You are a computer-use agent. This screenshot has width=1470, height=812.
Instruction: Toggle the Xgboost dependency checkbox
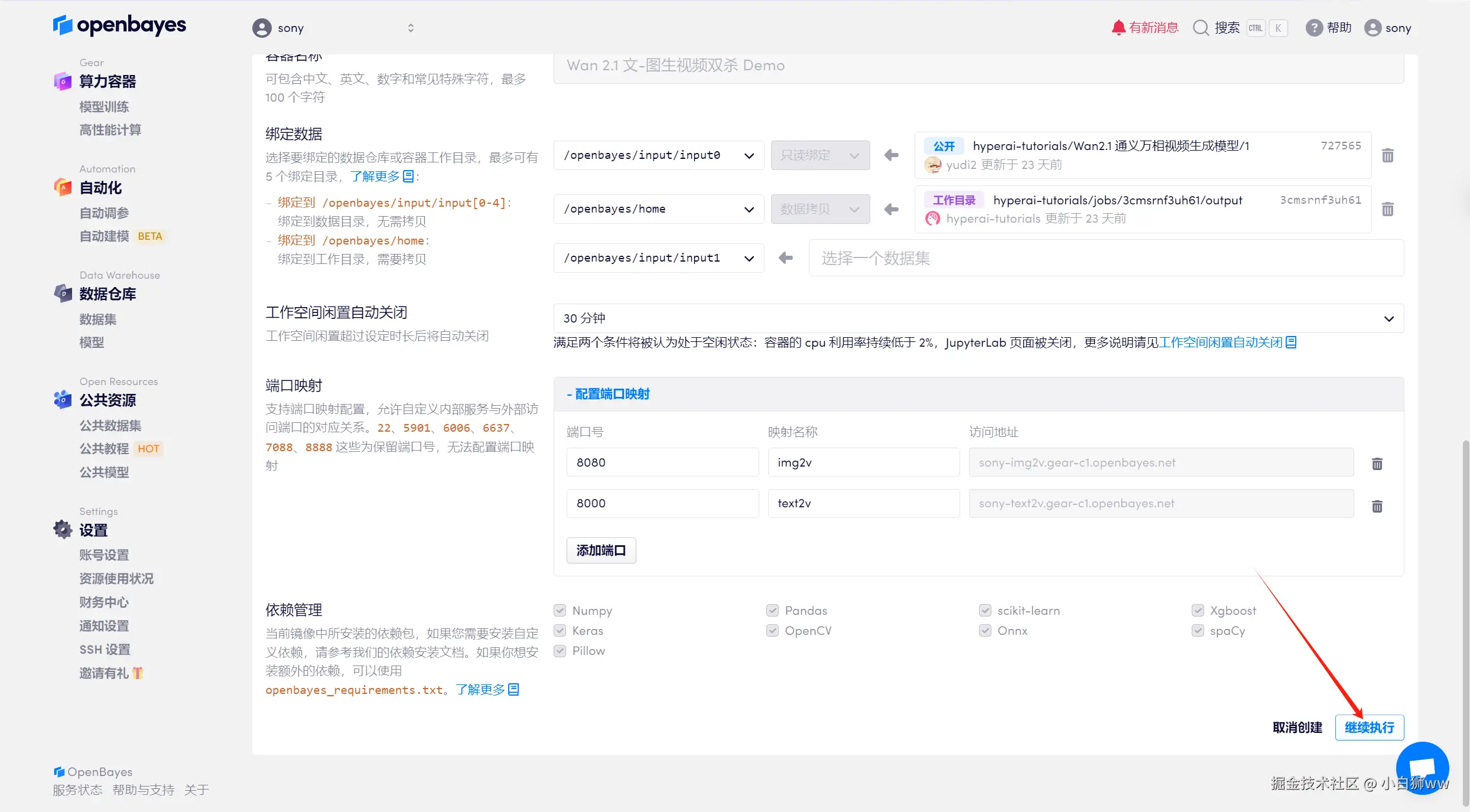[x=1198, y=611]
